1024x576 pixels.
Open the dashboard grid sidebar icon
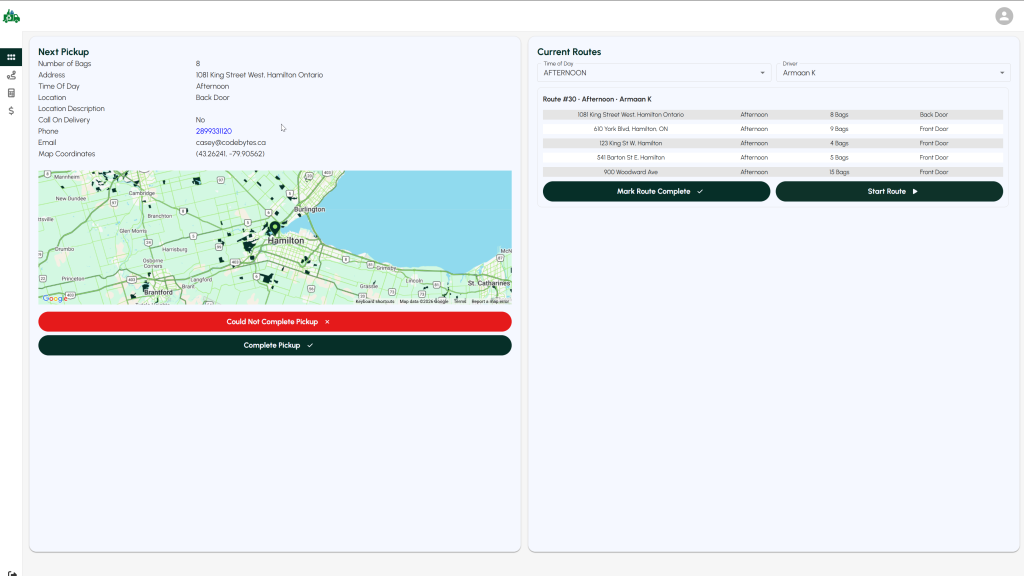(x=11, y=57)
